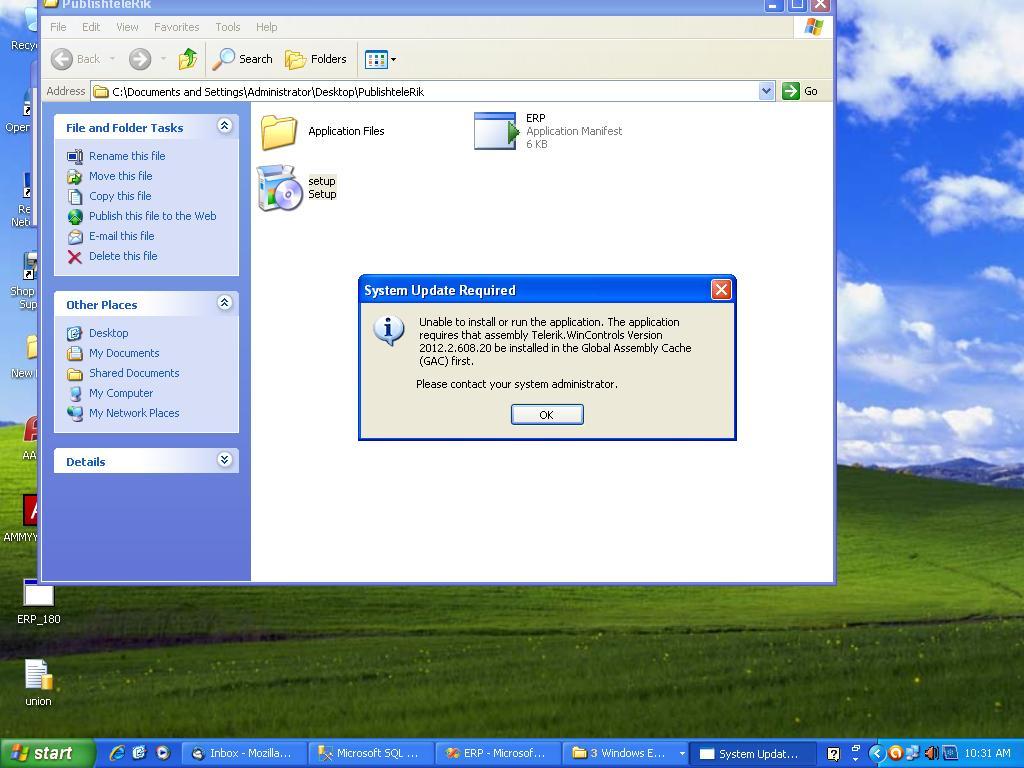Select the ERP Application Manifest icon

point(496,131)
